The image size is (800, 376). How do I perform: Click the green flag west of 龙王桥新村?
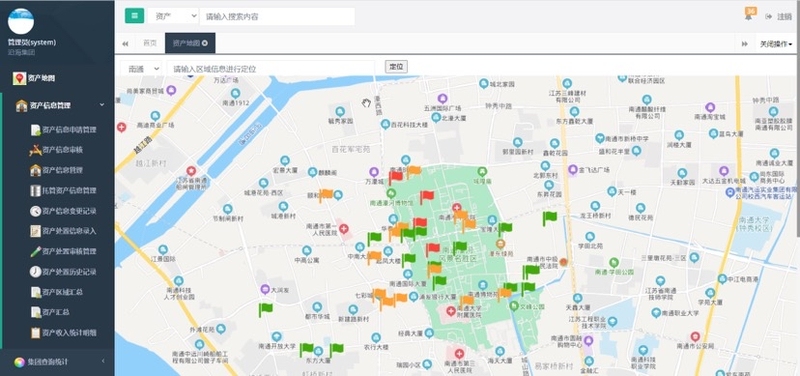549,218
